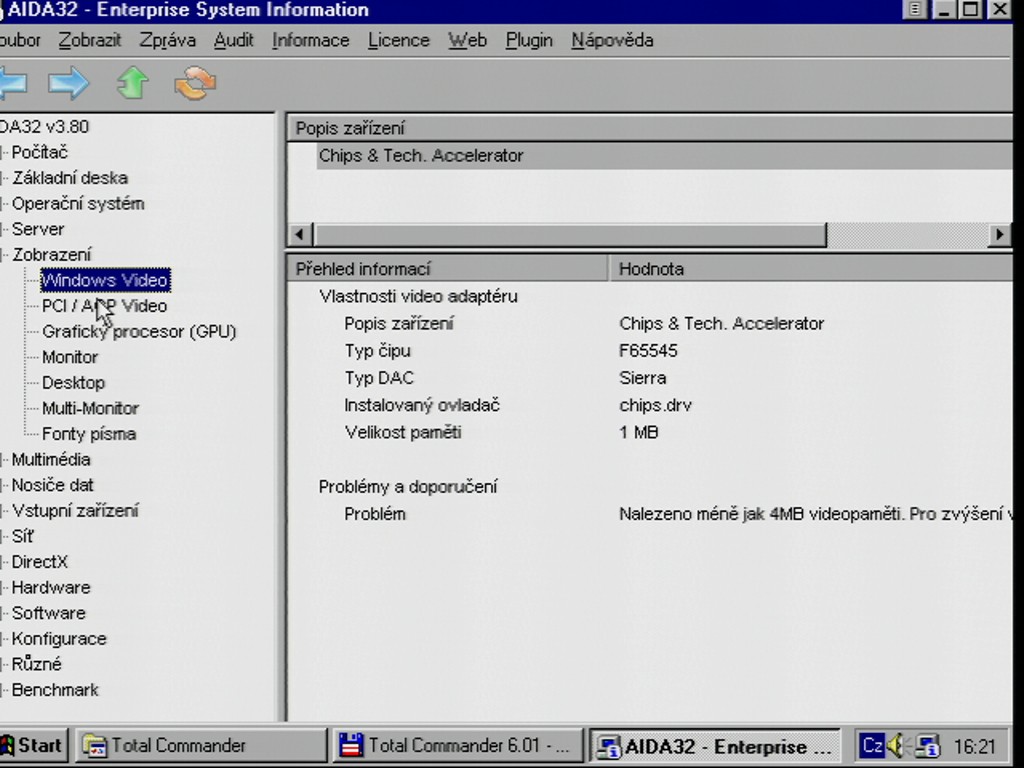Click the Typ čipu row label
1024x768 pixels.
(377, 351)
